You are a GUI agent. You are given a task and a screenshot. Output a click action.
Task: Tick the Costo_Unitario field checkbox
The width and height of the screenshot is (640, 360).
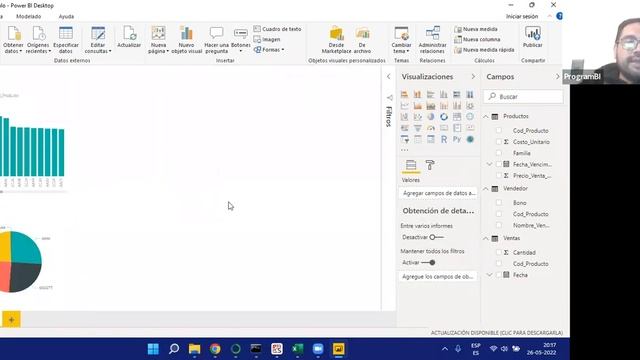click(499, 142)
